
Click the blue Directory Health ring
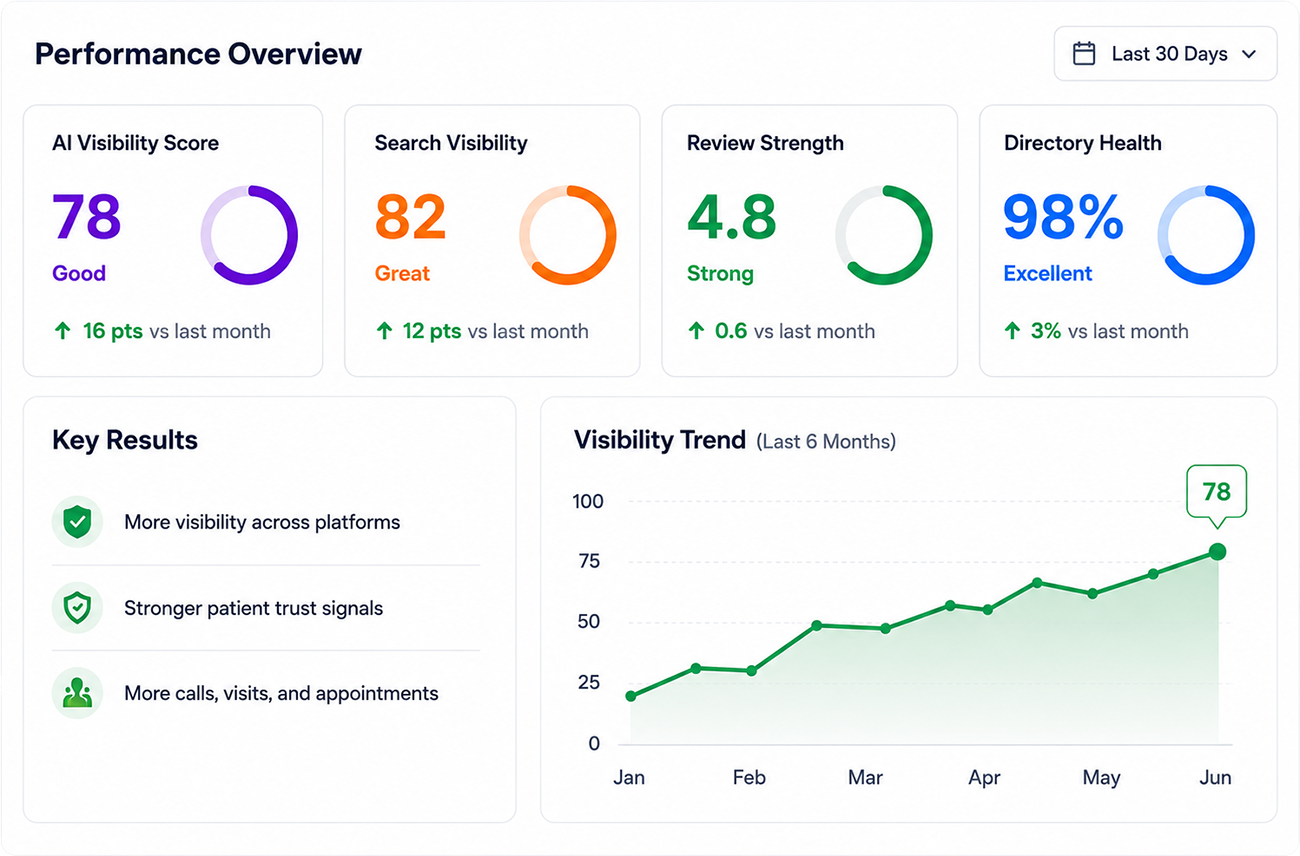pos(1206,235)
